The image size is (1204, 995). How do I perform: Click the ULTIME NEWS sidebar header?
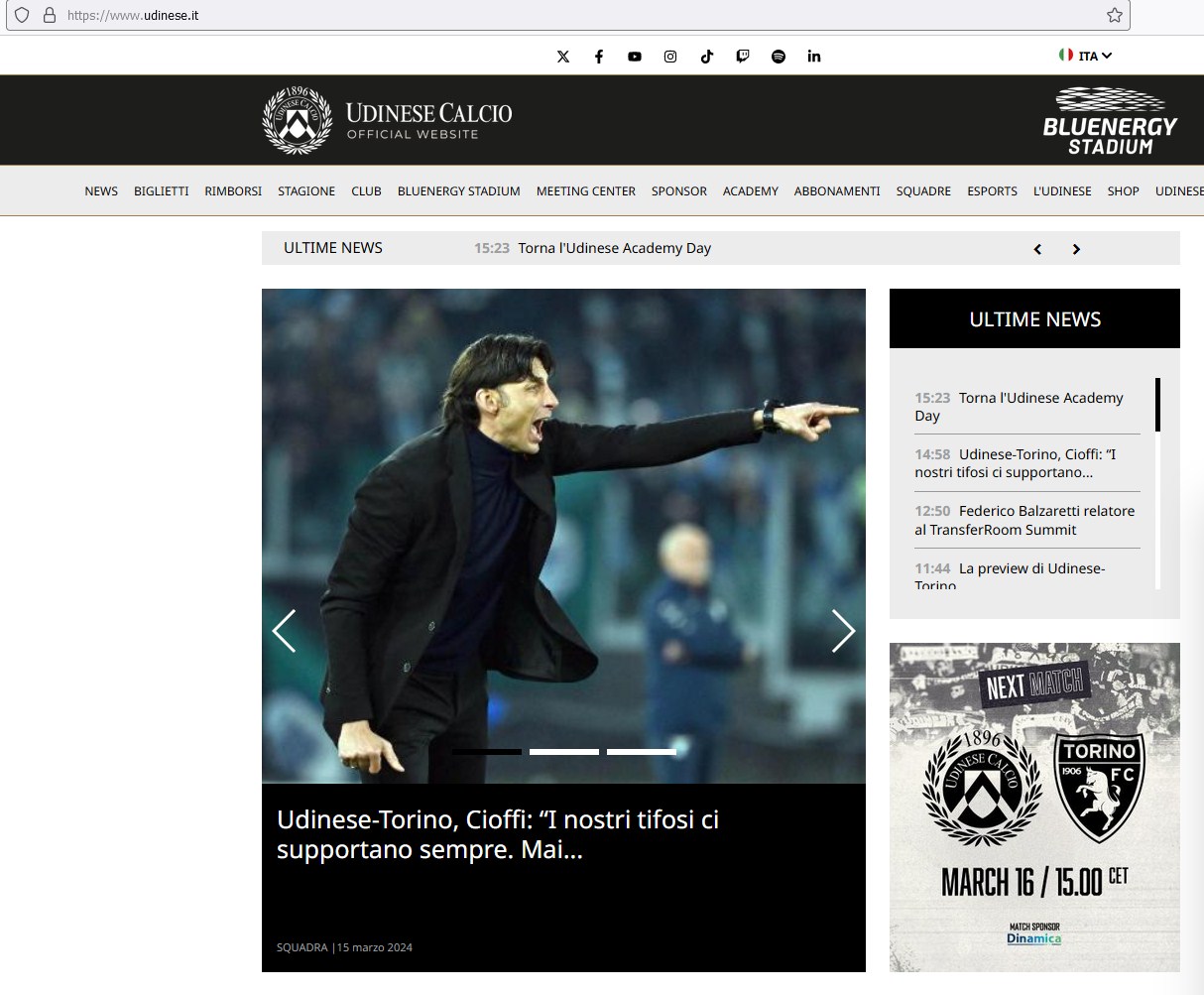point(1034,318)
